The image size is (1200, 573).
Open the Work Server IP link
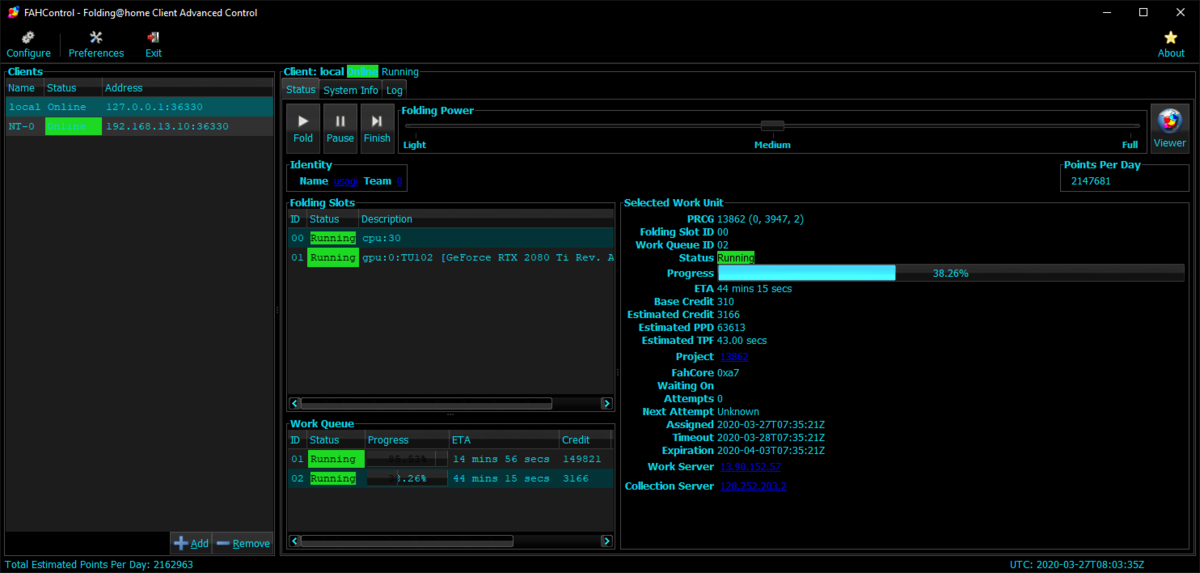point(750,467)
